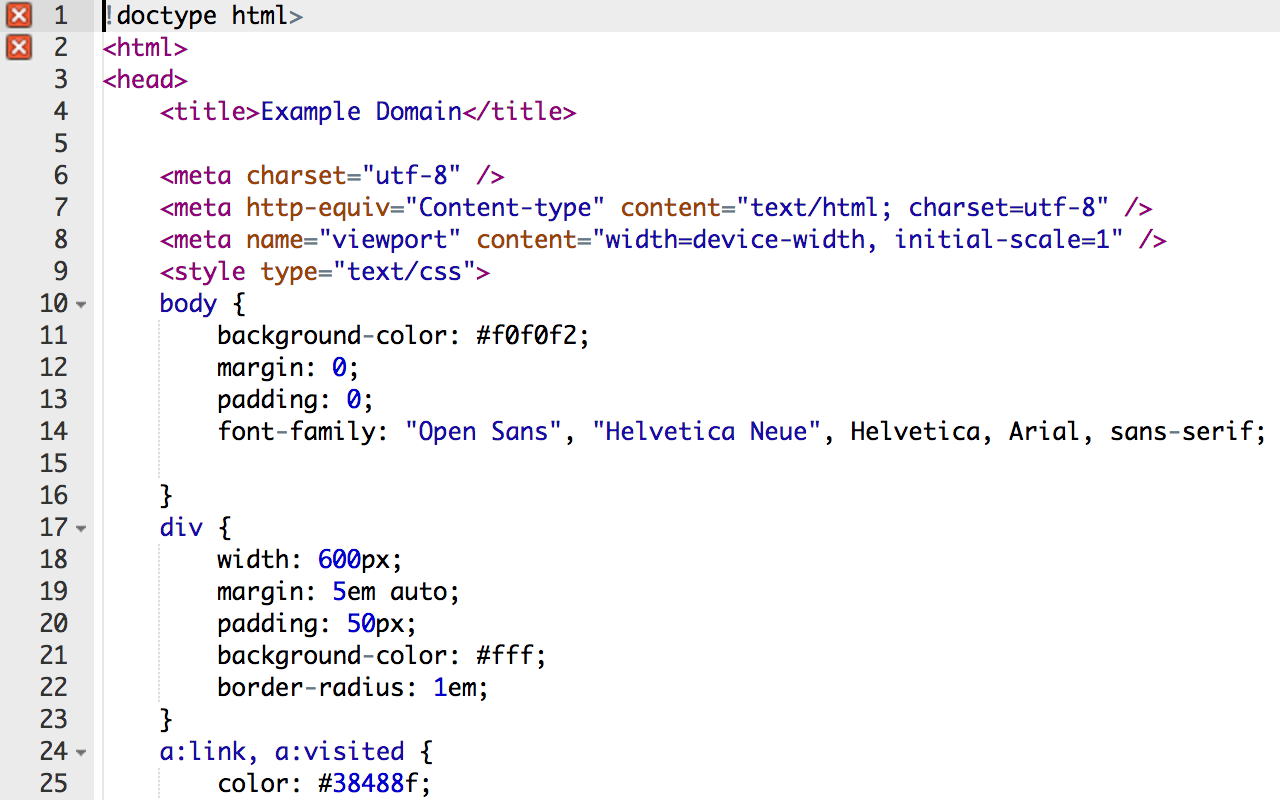1280x800 pixels.
Task: Fold the div rule at line 17
Action: [x=81, y=528]
